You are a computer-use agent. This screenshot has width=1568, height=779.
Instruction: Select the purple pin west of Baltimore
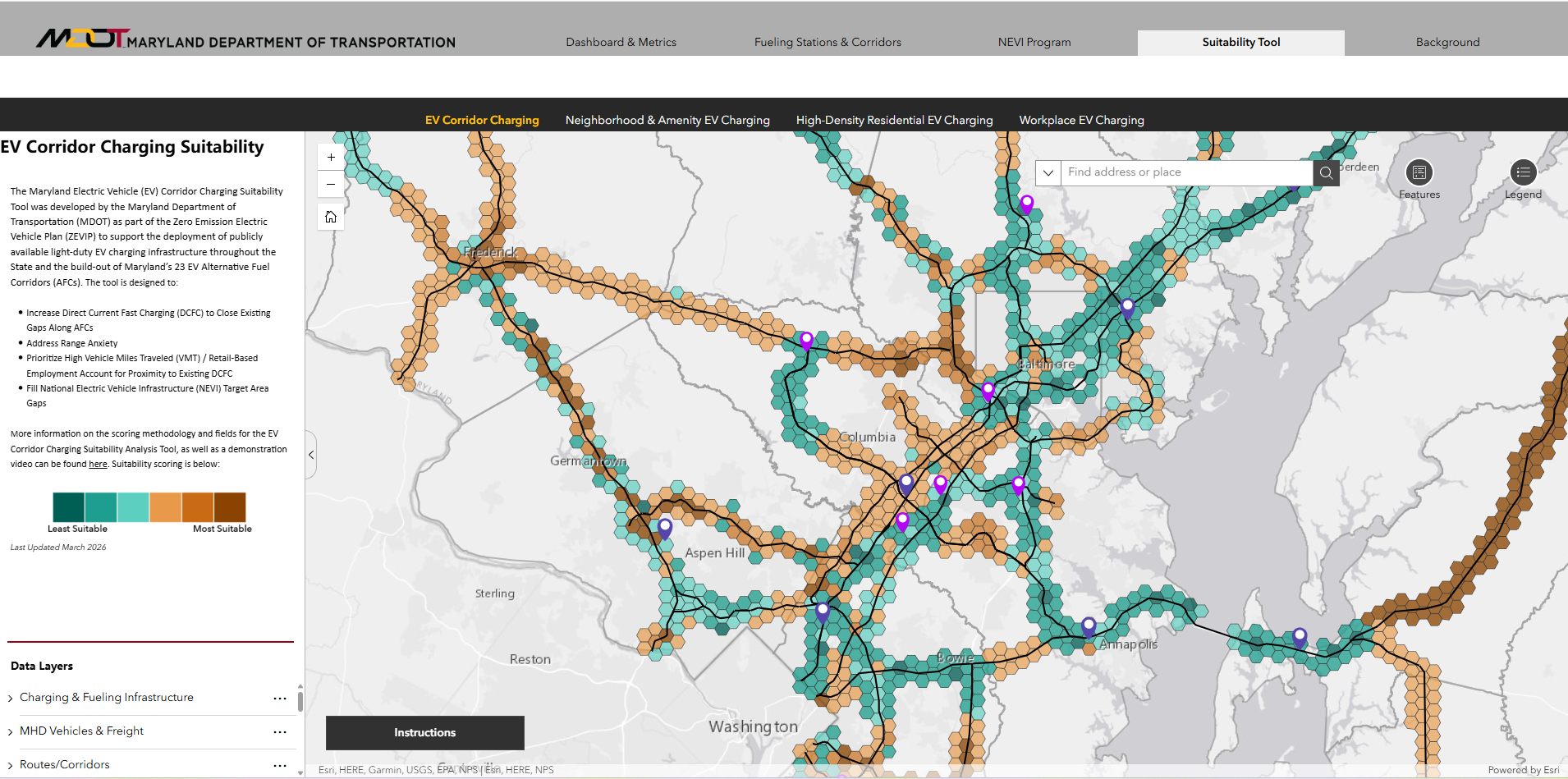[806, 341]
